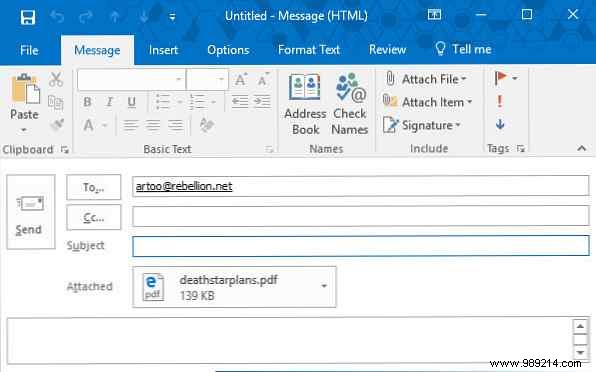The width and height of the screenshot is (596, 372).
Task: Expand the Follow Up flag arrow
Action: tap(515, 78)
